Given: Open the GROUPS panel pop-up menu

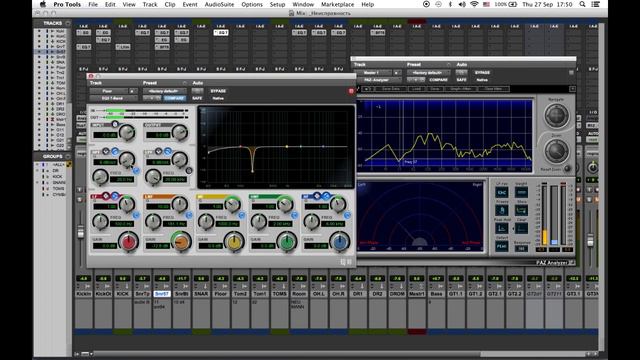Looking at the screenshot, I should 68,156.
